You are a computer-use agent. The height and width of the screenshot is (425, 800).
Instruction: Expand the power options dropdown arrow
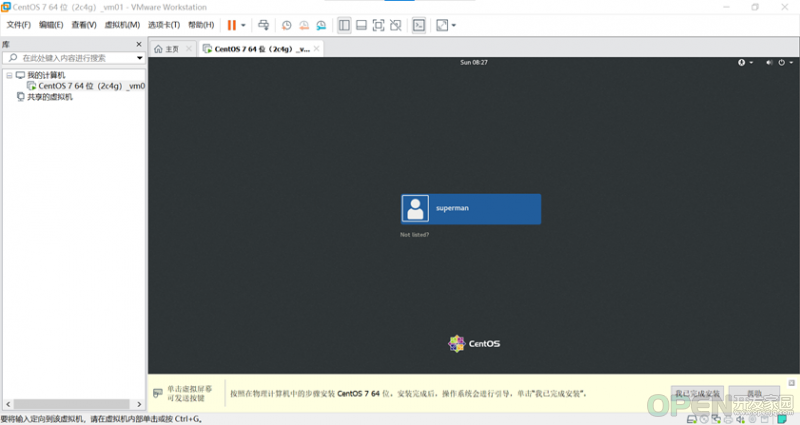243,25
